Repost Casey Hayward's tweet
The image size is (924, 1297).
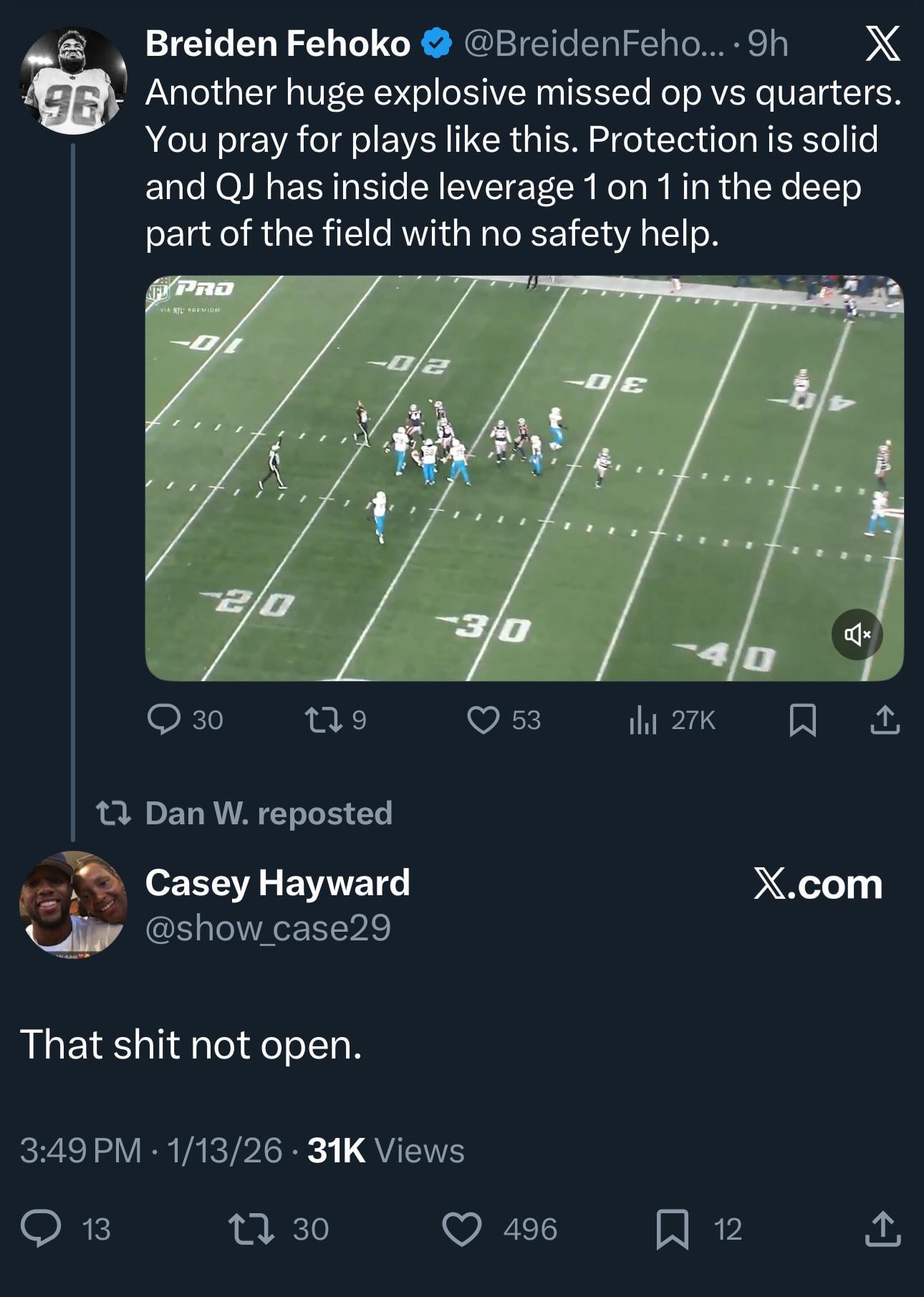(251, 1228)
